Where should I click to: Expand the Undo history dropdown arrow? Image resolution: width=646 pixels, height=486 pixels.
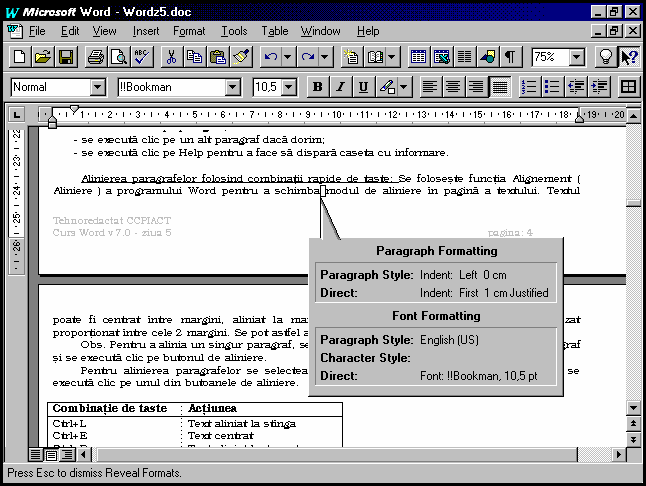[x=288, y=56]
